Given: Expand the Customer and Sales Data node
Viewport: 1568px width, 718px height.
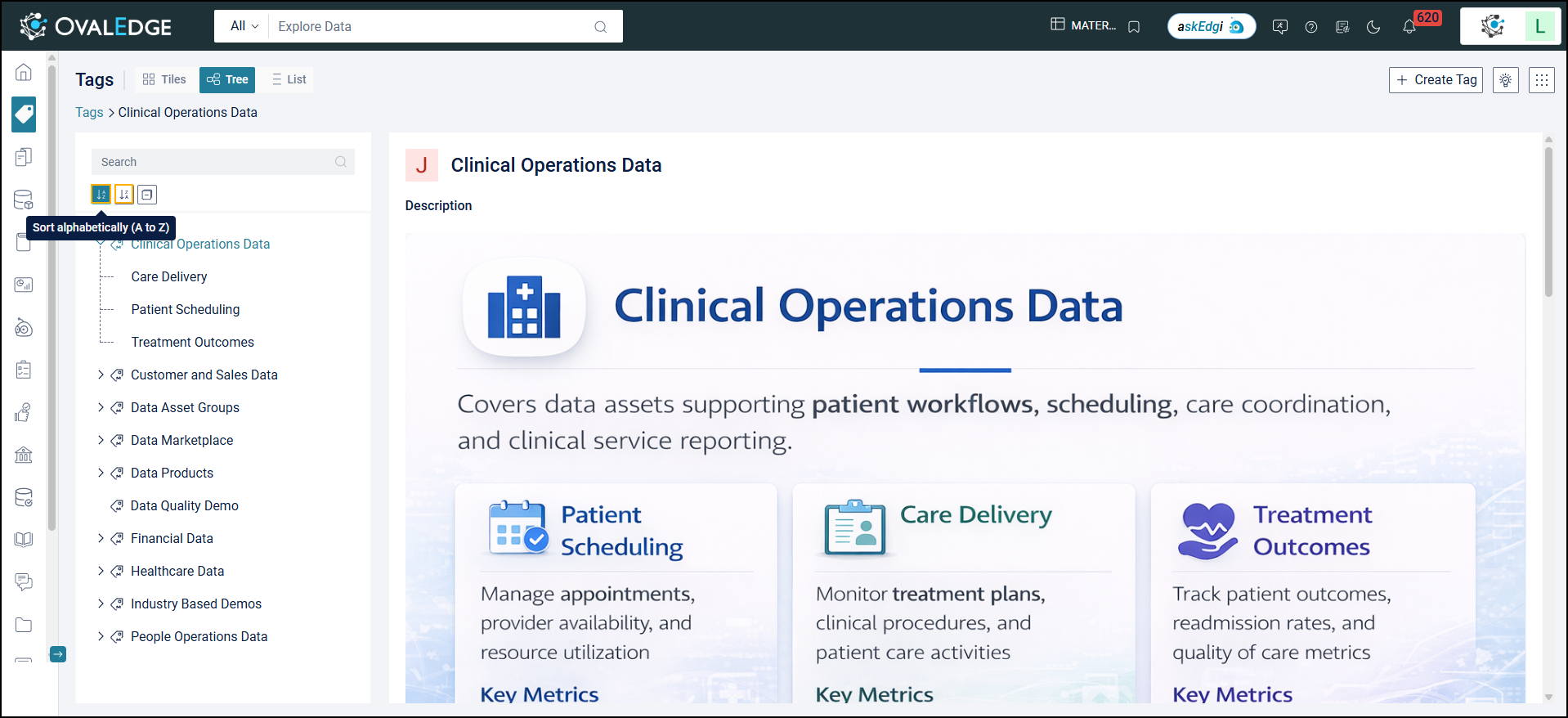Looking at the screenshot, I should click(101, 375).
